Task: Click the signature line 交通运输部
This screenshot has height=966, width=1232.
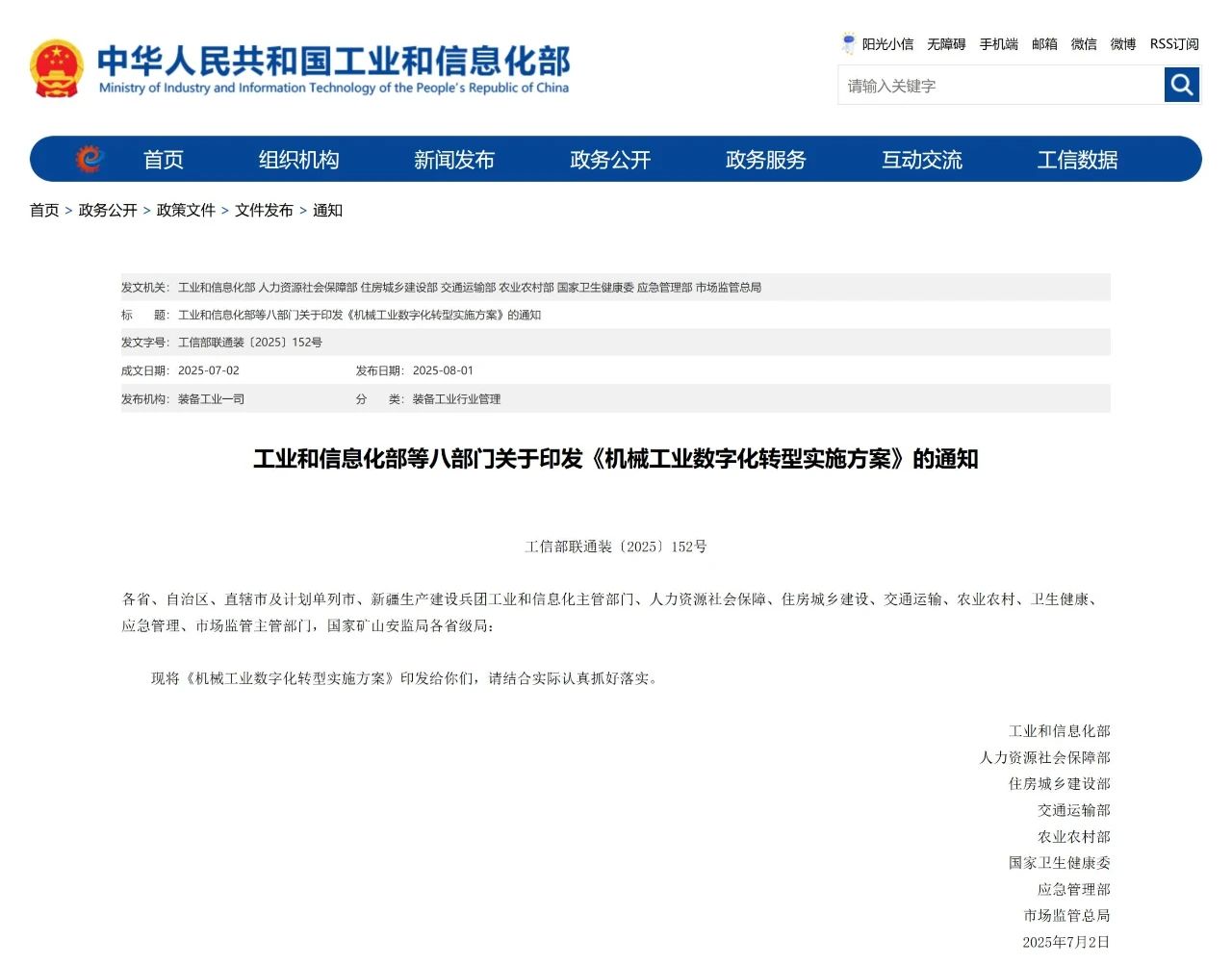Action: 1074,810
